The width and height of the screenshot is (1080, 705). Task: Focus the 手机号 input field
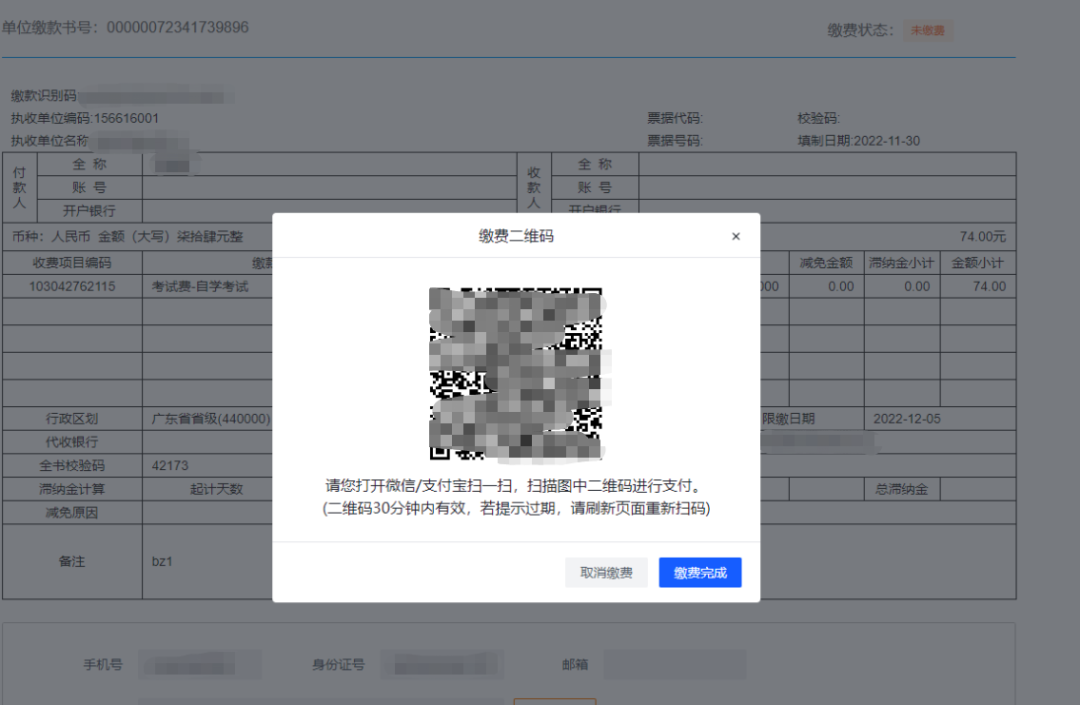click(199, 665)
